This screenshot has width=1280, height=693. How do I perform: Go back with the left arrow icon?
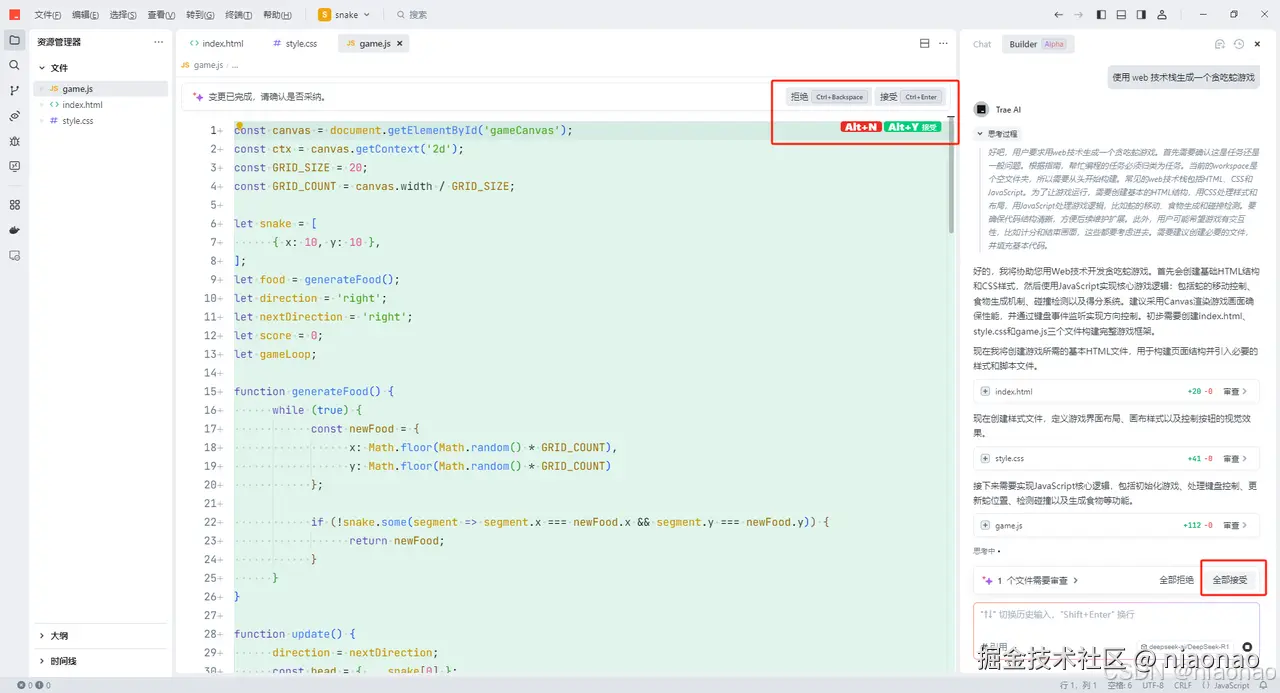pos(1059,15)
